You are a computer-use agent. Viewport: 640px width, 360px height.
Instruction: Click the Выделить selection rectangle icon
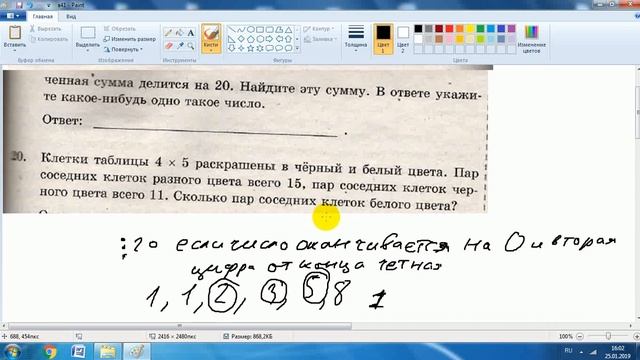(x=88, y=33)
